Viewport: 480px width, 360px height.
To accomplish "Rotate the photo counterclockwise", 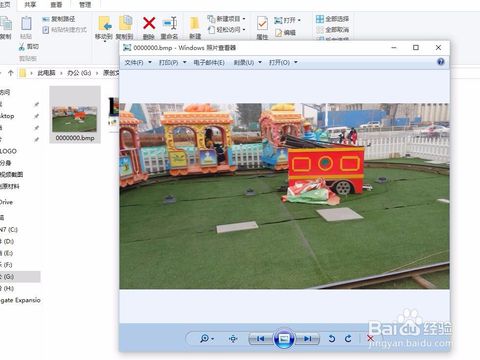I will click(x=331, y=339).
